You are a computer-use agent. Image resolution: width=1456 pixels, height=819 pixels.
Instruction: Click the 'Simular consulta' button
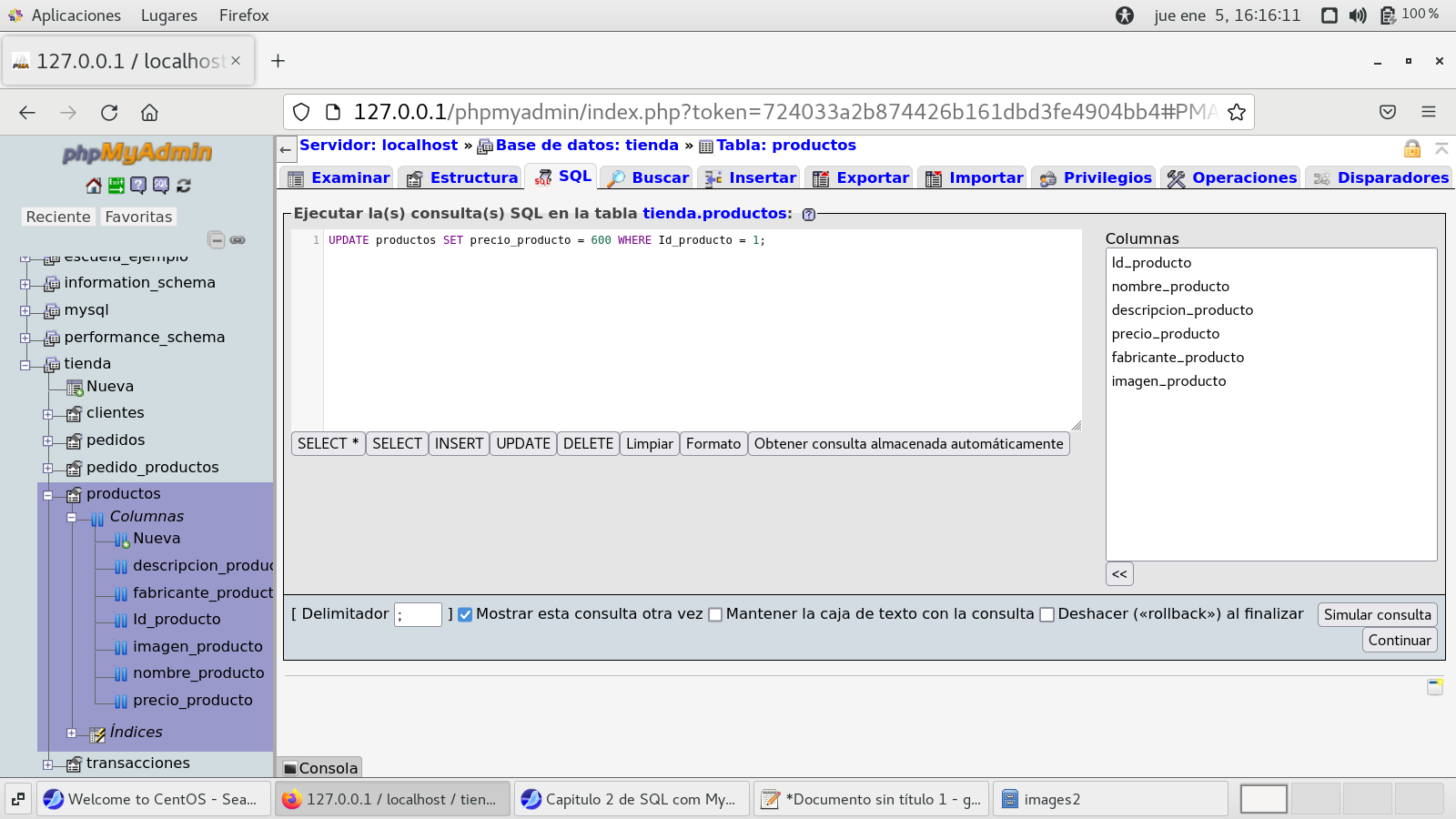click(1377, 614)
